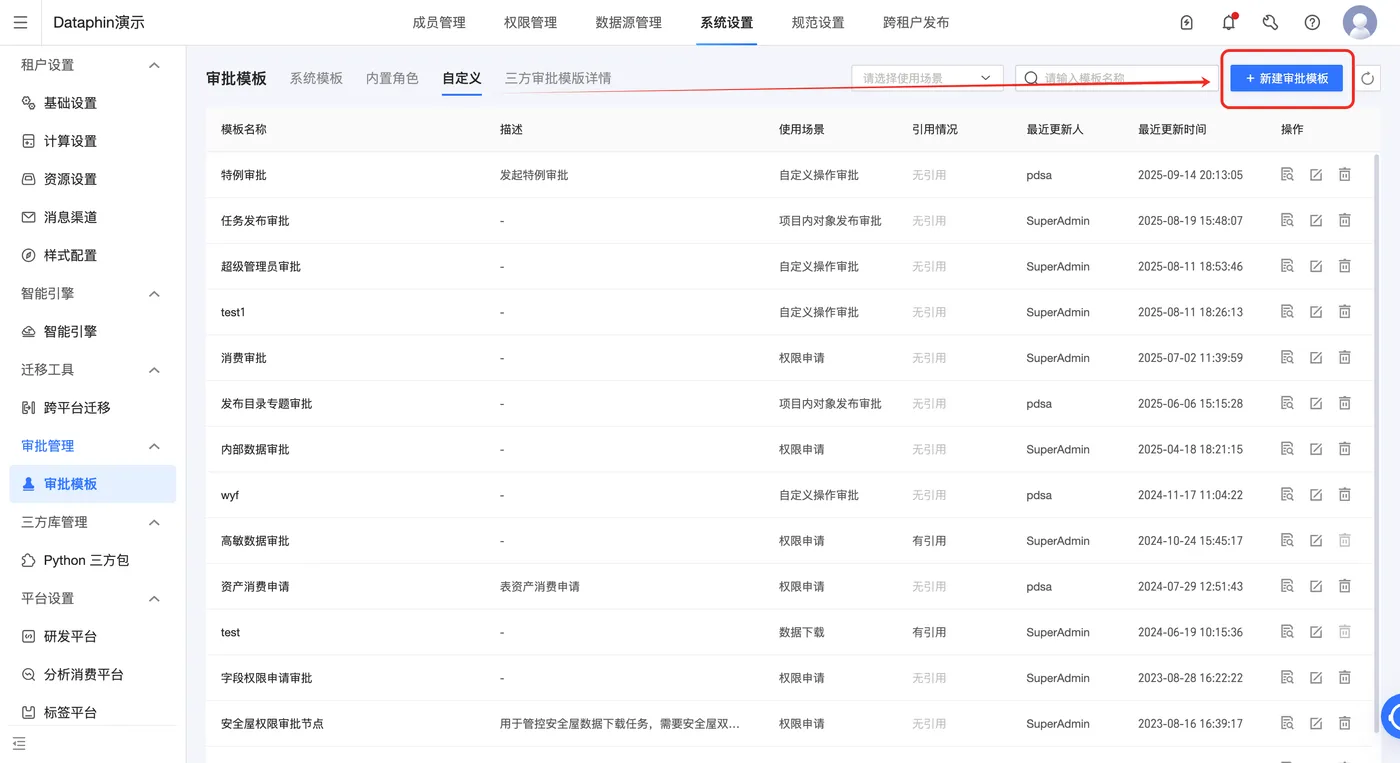
Task: Open 消息渠道 in the sidebar
Action: click(70, 217)
